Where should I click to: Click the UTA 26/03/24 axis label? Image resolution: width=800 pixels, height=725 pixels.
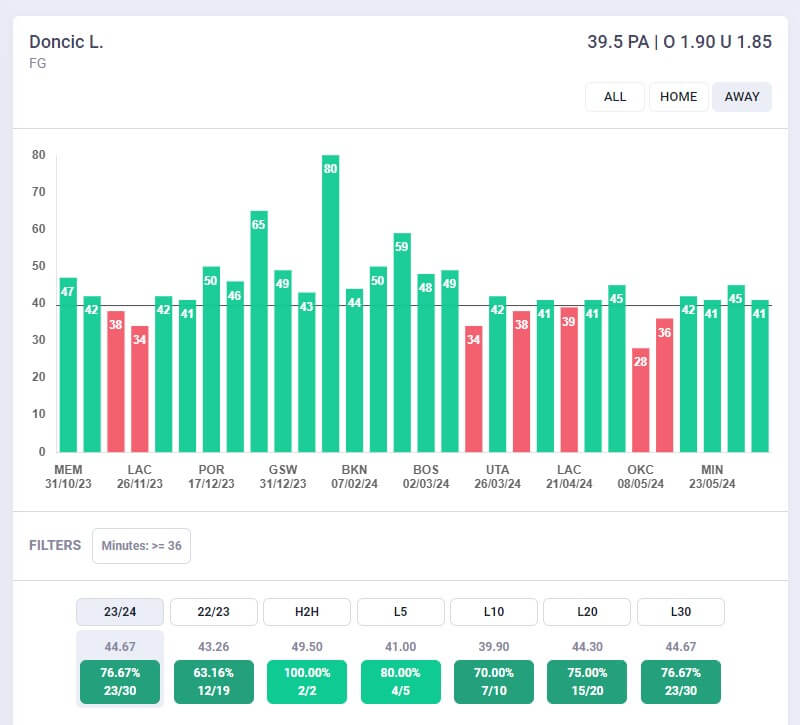pyautogui.click(x=497, y=477)
